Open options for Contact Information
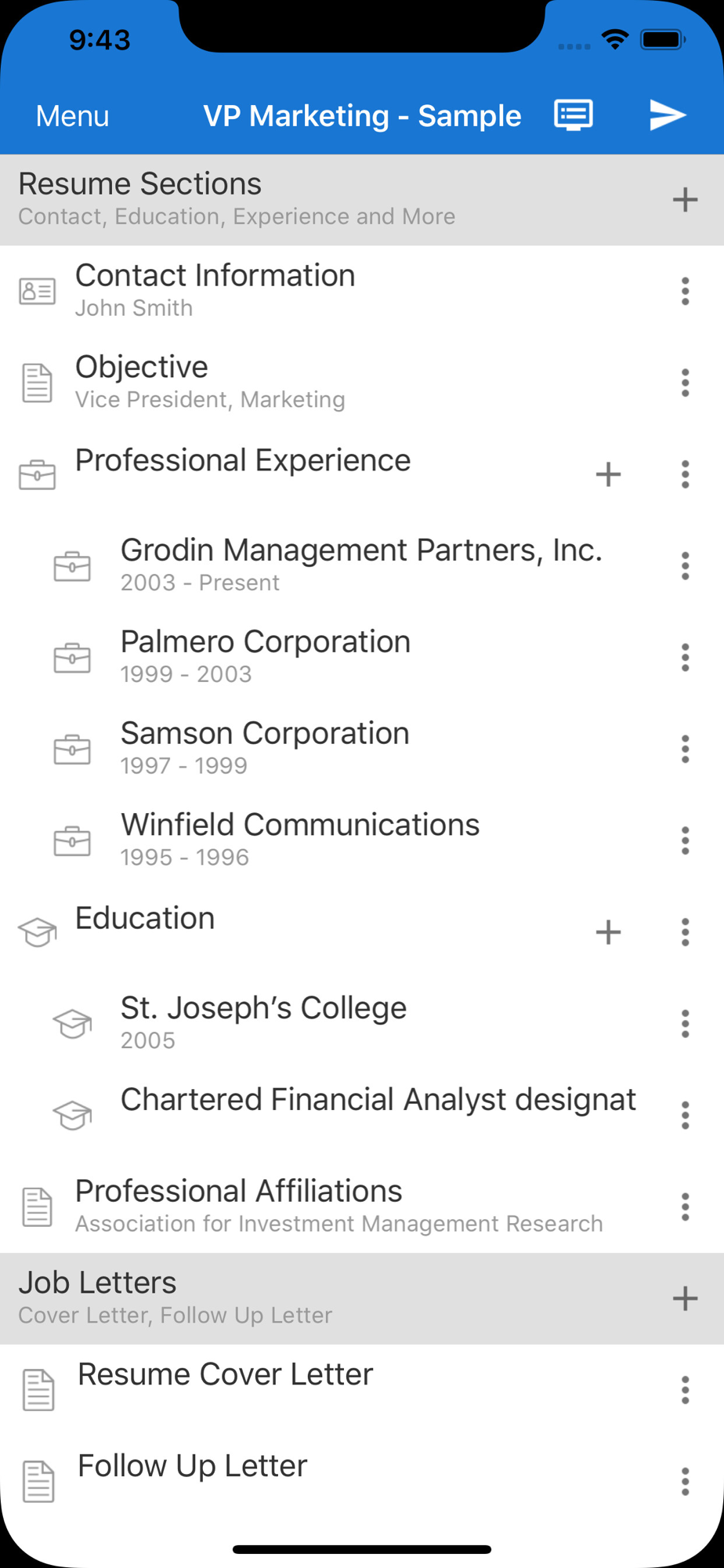The width and height of the screenshot is (724, 1568). pyautogui.click(x=685, y=292)
